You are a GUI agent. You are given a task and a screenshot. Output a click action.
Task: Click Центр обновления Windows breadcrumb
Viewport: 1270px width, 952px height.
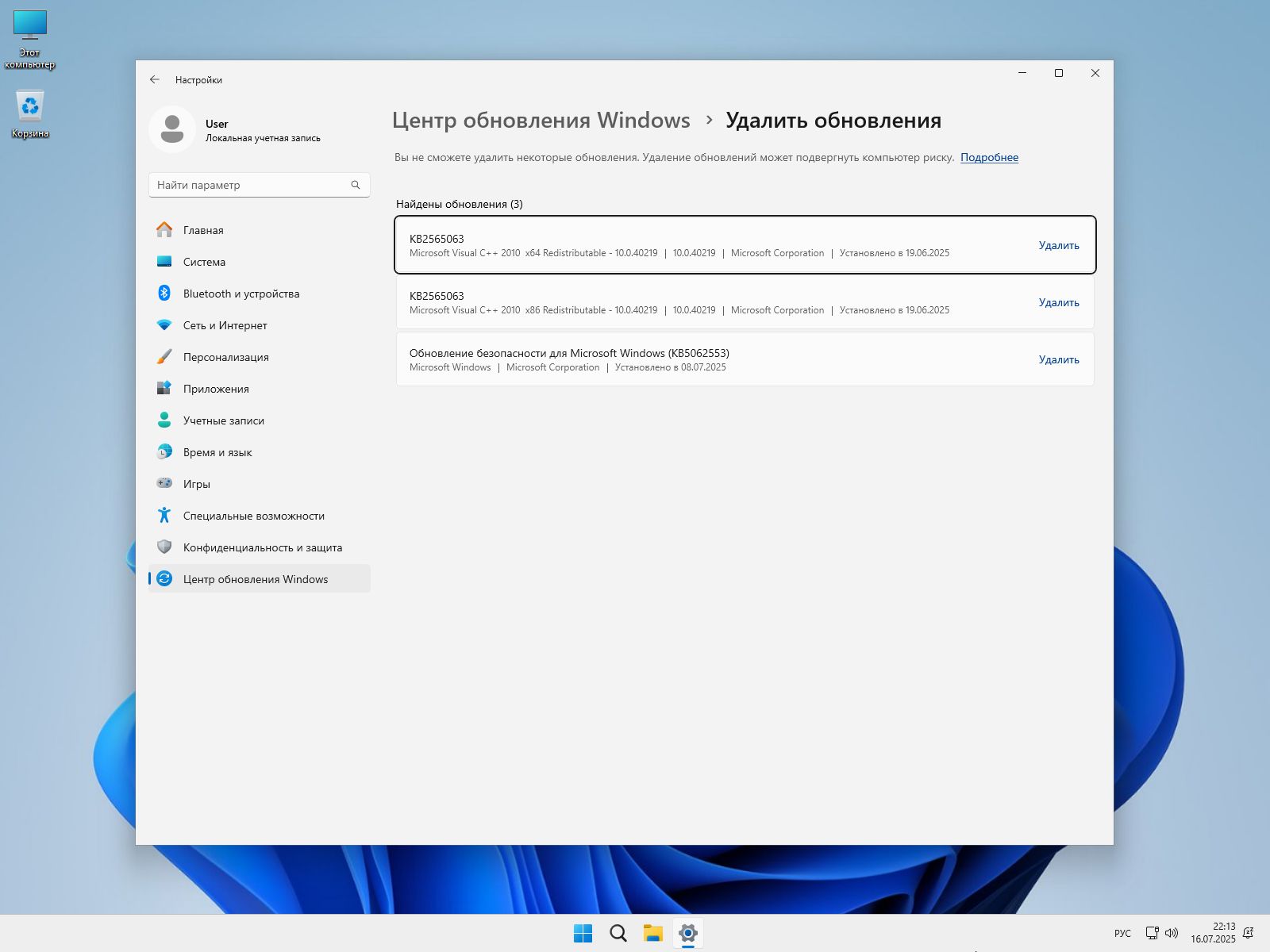point(541,121)
